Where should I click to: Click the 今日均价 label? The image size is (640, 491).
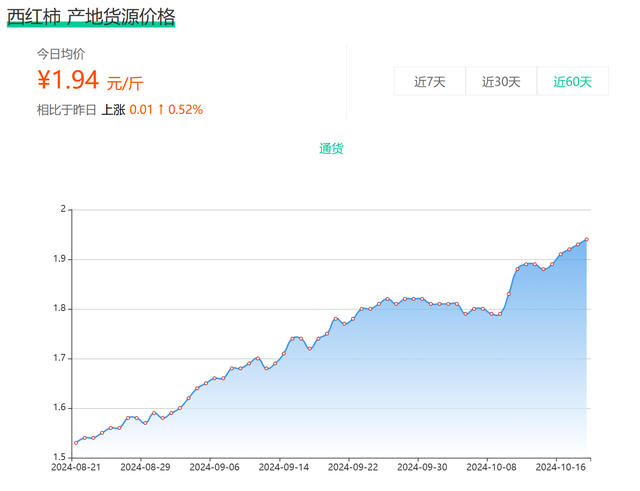tap(61, 53)
